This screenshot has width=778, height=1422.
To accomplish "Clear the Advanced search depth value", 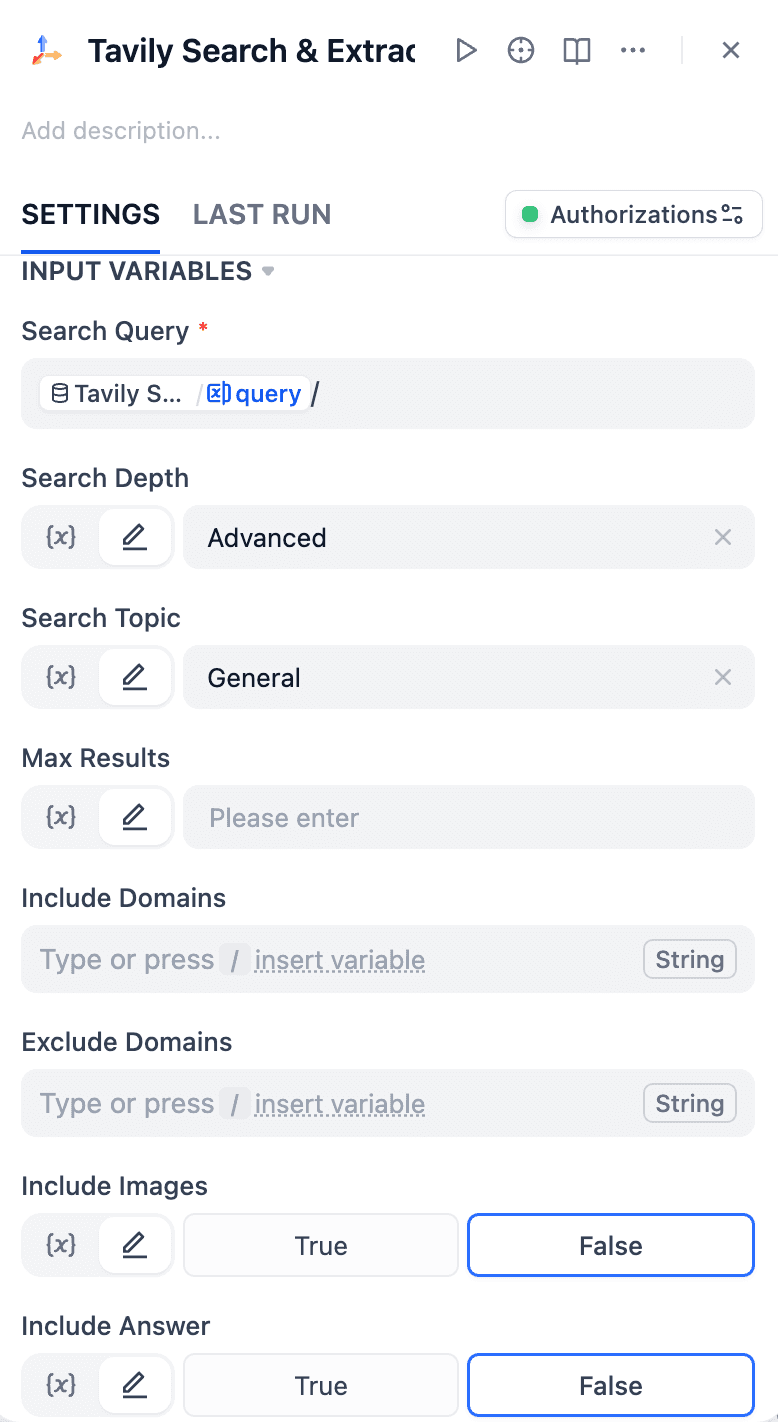I will coord(723,538).
